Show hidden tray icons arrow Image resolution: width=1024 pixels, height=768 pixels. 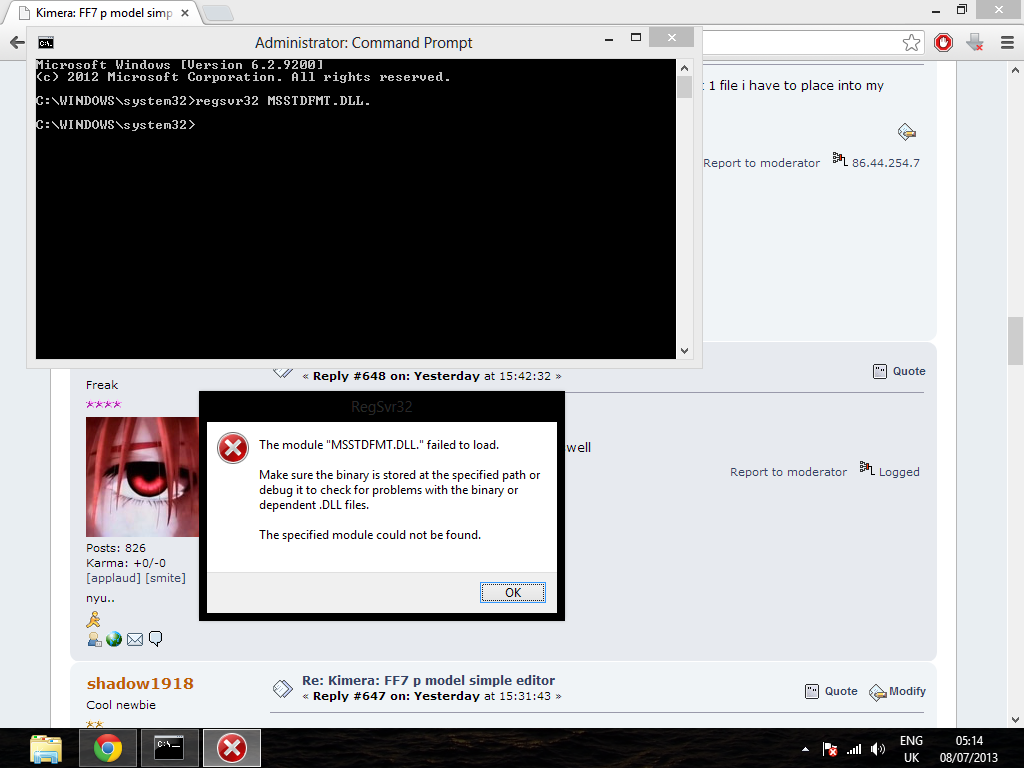805,750
